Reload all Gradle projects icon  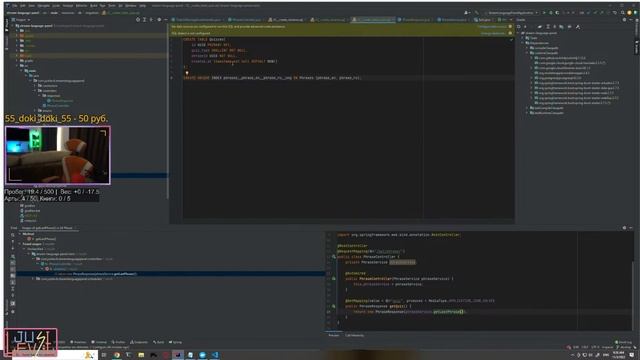tap(520, 27)
